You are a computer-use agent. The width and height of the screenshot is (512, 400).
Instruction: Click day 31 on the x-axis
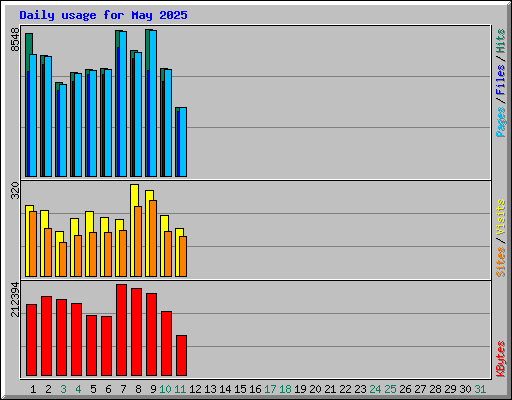480,389
